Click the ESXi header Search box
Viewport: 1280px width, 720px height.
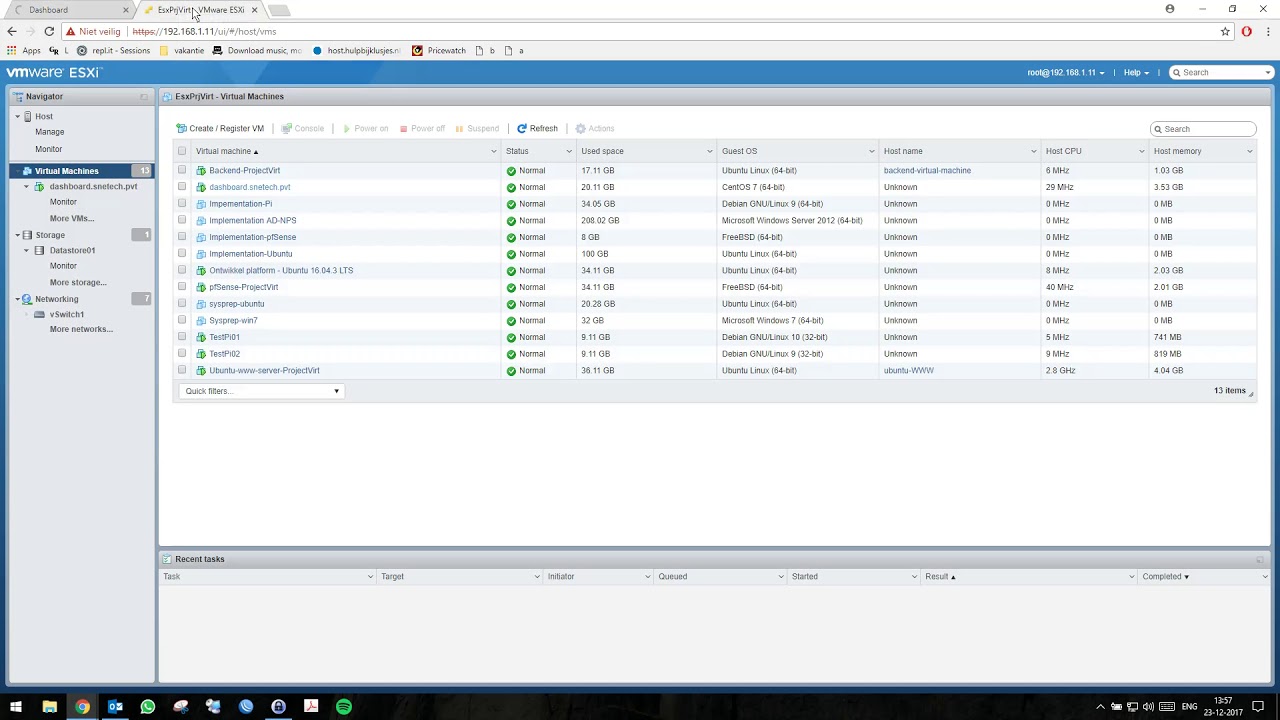(x=1221, y=73)
